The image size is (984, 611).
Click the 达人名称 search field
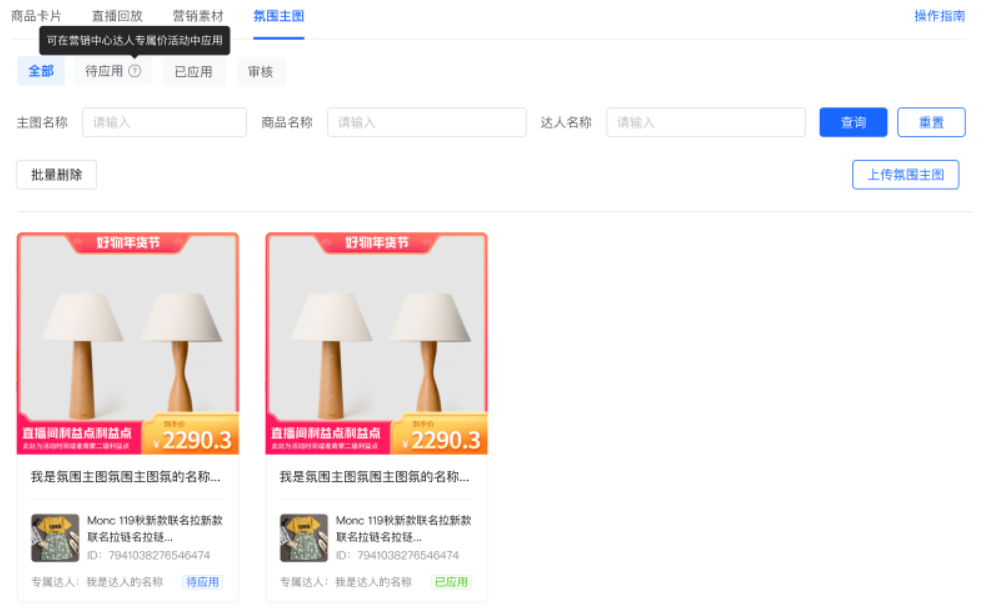point(705,122)
